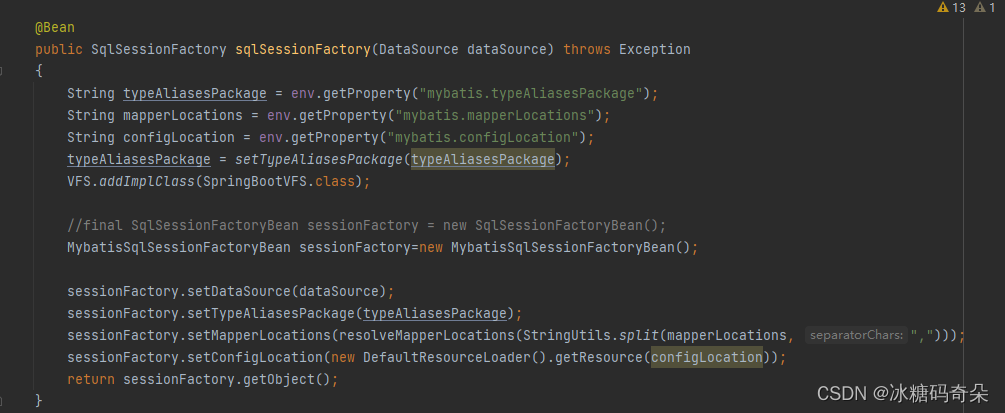Viewport: 1005px width, 413px height.
Task: Click mapperLocations in its String declaration
Action: (183, 115)
